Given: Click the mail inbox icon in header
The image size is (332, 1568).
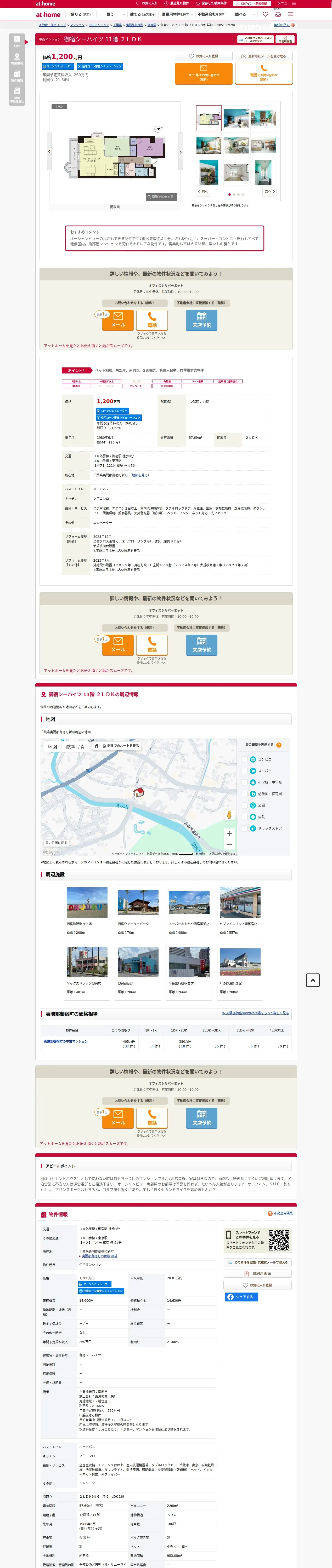Looking at the screenshot, I should point(278,15).
